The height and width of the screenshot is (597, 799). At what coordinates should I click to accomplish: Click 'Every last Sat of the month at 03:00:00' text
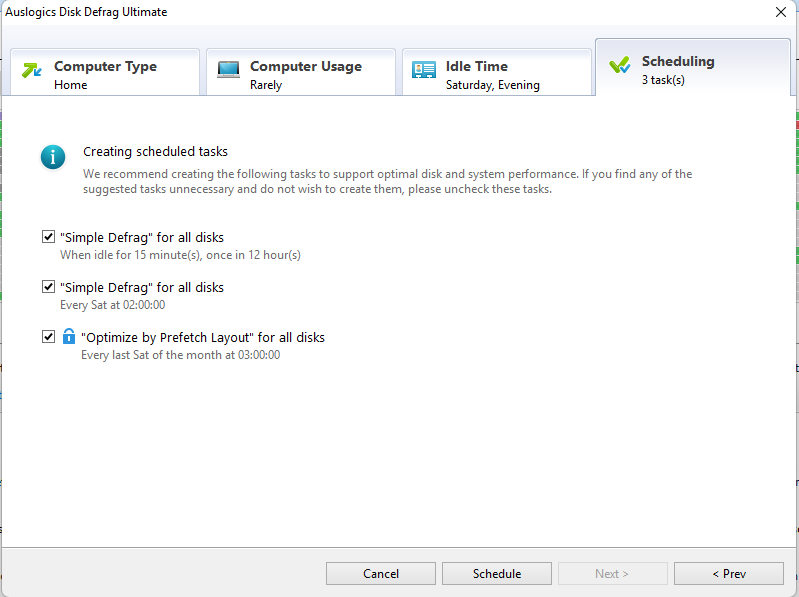tap(180, 355)
